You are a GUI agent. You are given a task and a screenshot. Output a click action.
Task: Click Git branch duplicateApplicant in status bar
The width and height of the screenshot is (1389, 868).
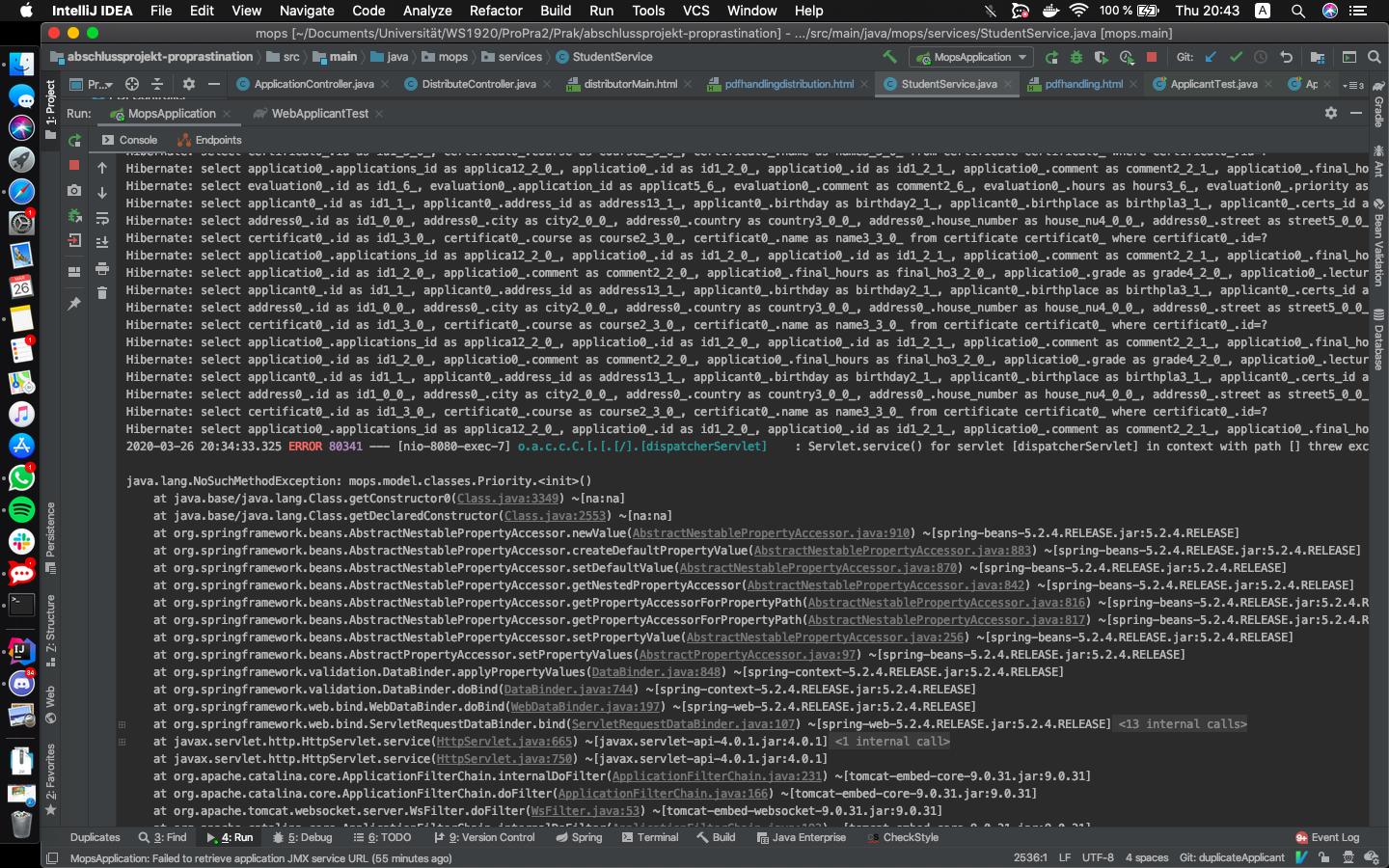coord(1232,857)
